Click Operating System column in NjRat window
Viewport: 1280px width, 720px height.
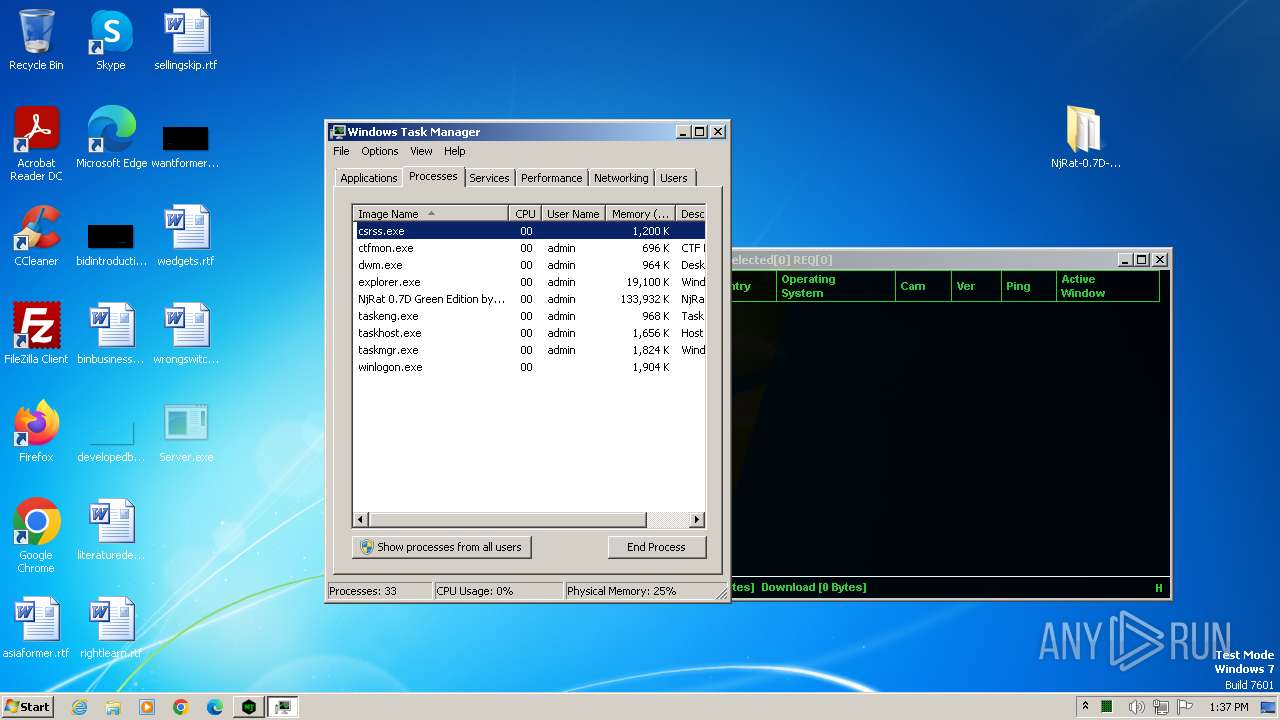[x=834, y=286]
